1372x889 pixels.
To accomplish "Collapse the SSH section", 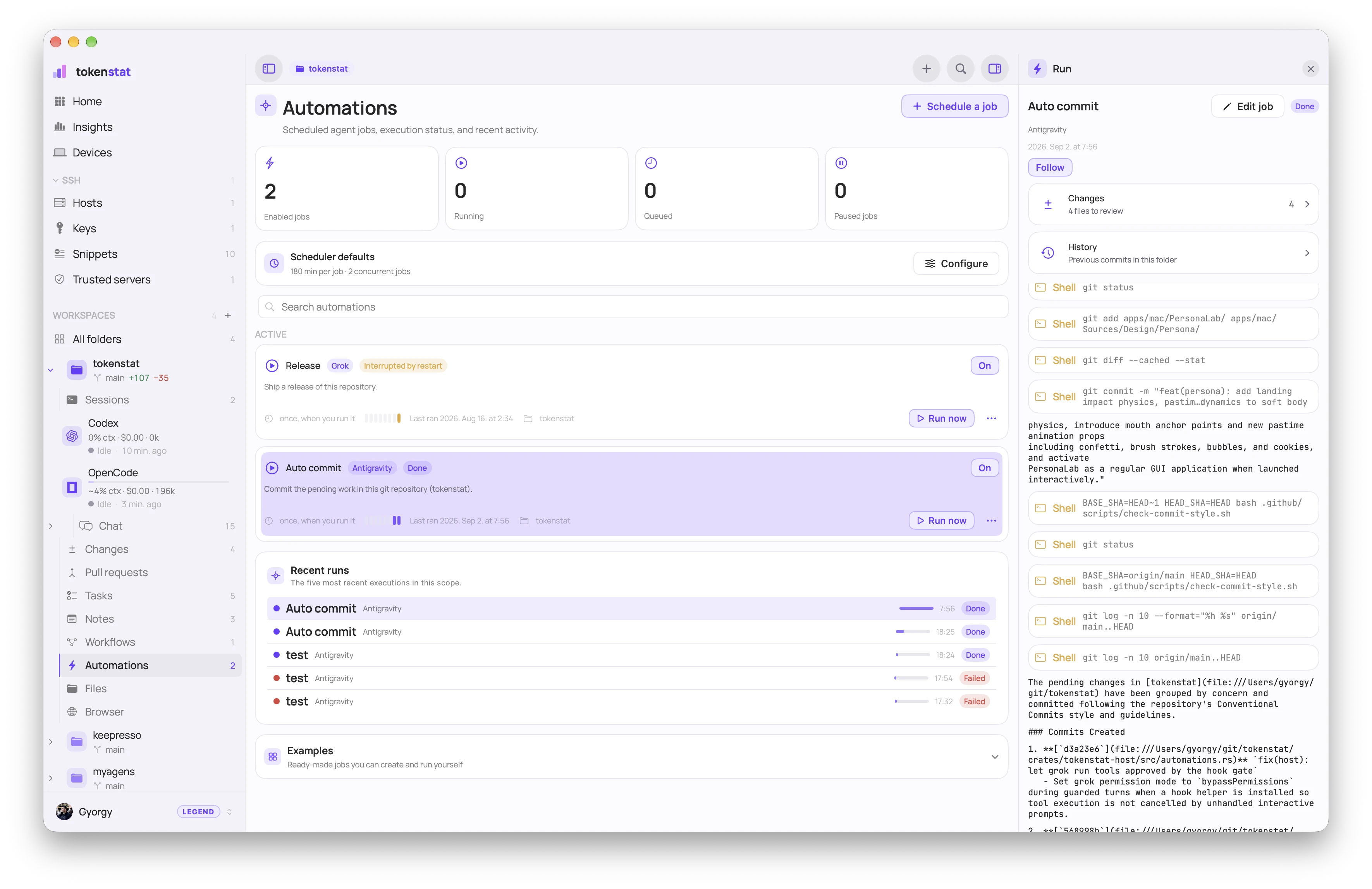I will click(56, 180).
